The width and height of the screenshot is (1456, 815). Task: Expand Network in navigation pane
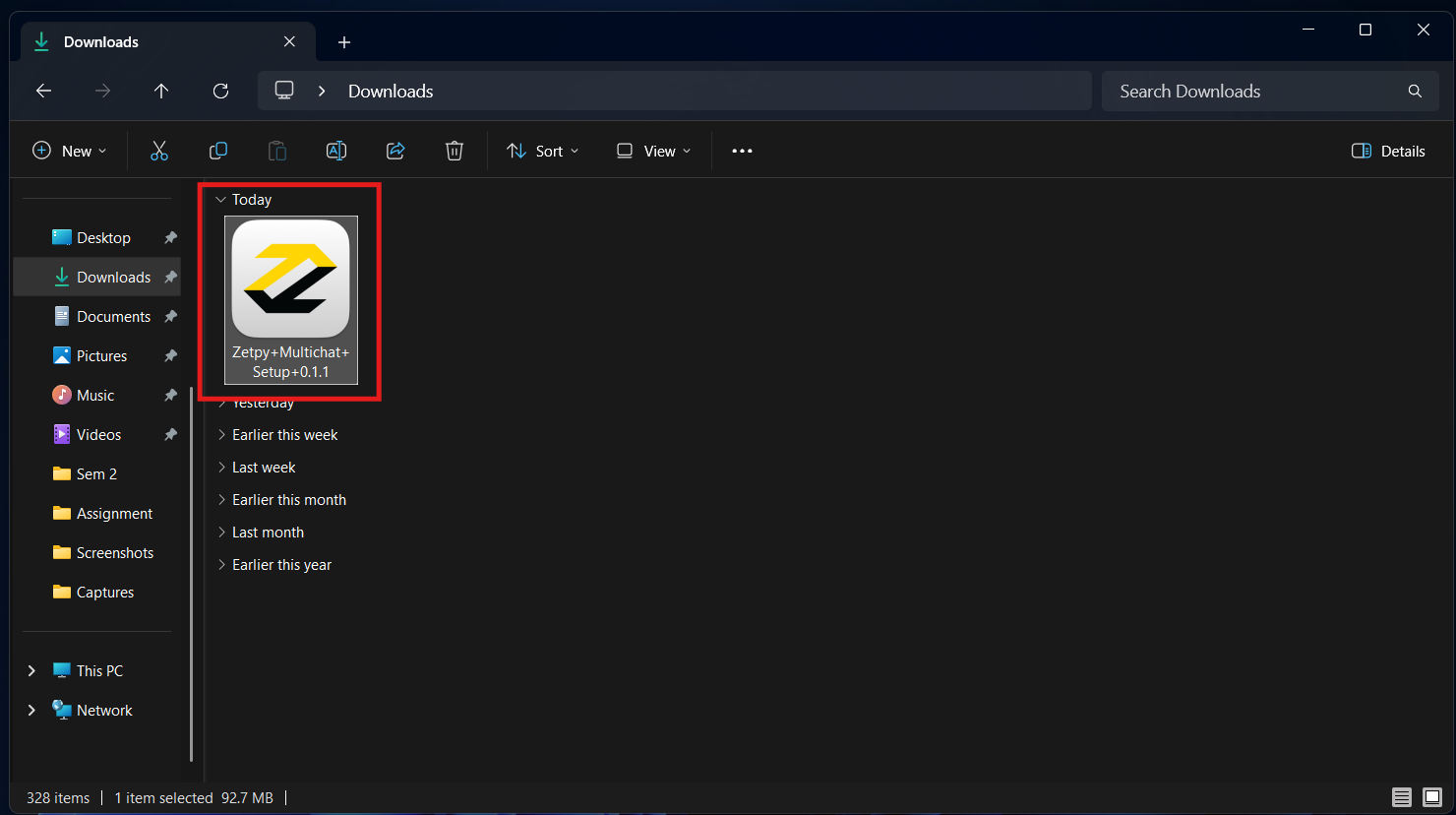point(31,710)
